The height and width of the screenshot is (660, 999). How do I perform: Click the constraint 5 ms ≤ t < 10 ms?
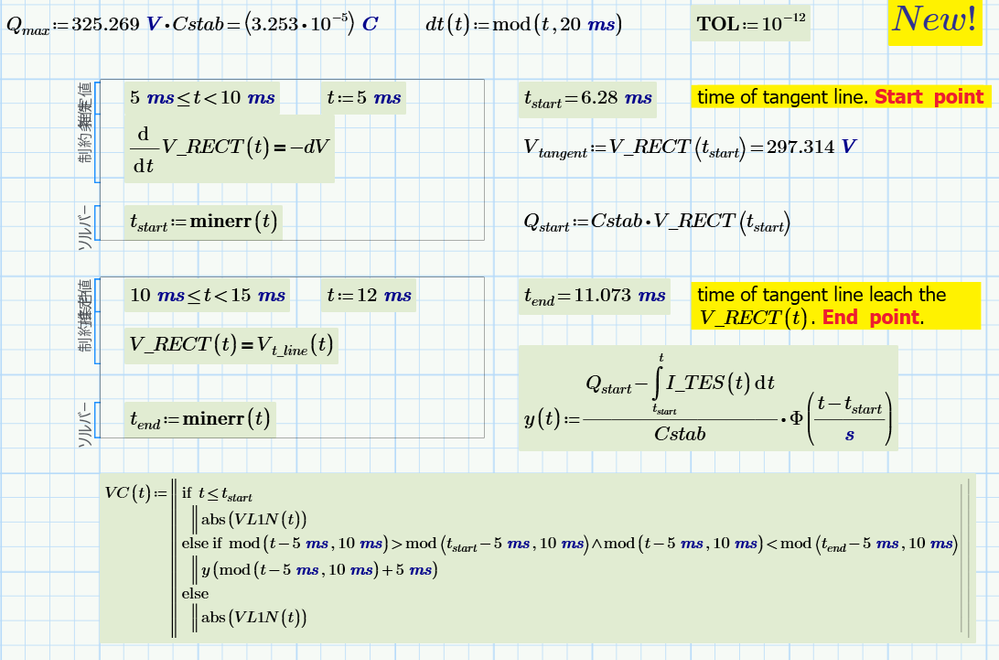pyautogui.click(x=203, y=98)
